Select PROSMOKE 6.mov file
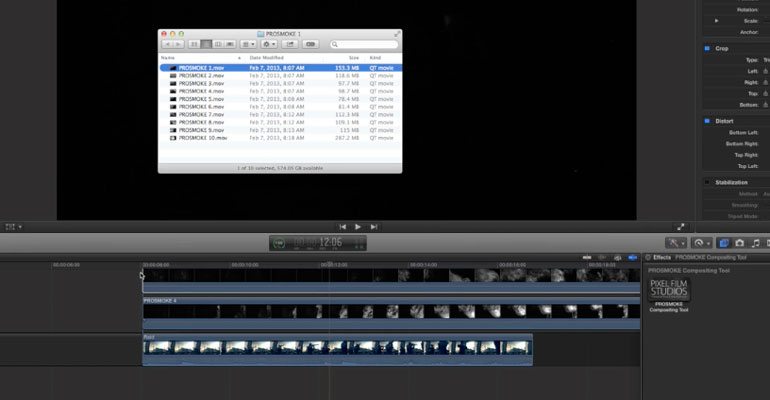The width and height of the screenshot is (770, 400). tap(280, 107)
